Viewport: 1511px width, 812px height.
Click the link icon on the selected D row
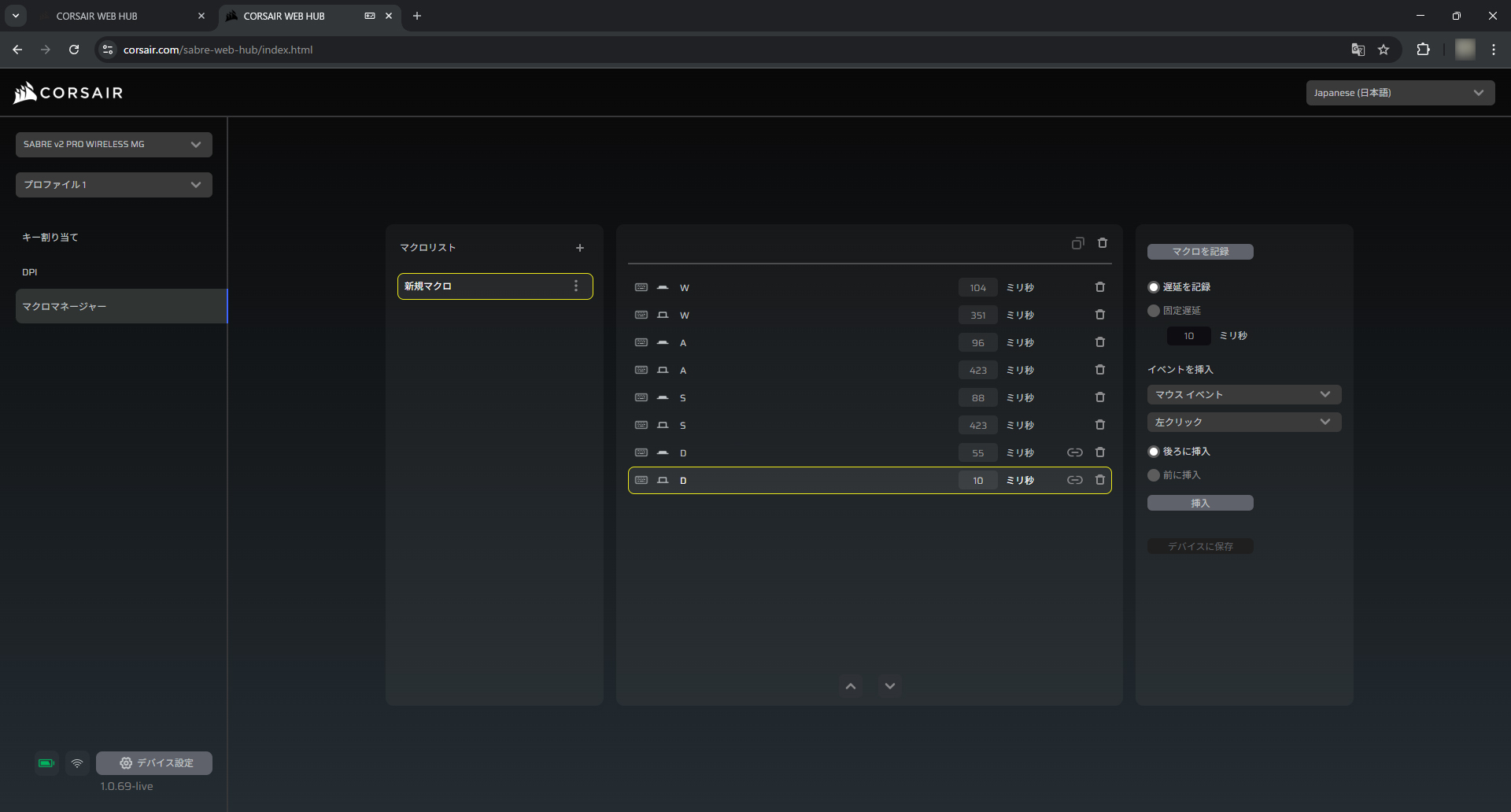(x=1074, y=480)
